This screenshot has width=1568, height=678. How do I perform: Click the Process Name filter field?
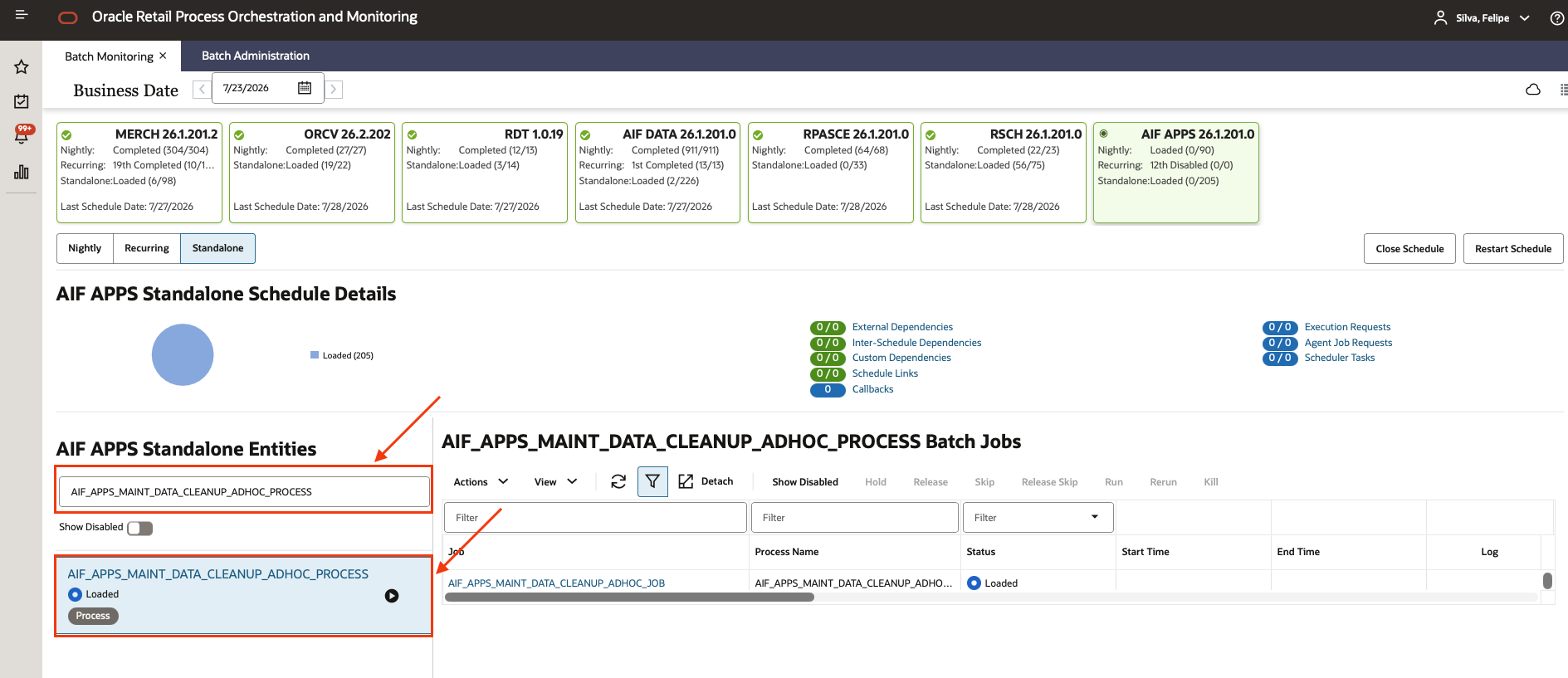(x=854, y=517)
